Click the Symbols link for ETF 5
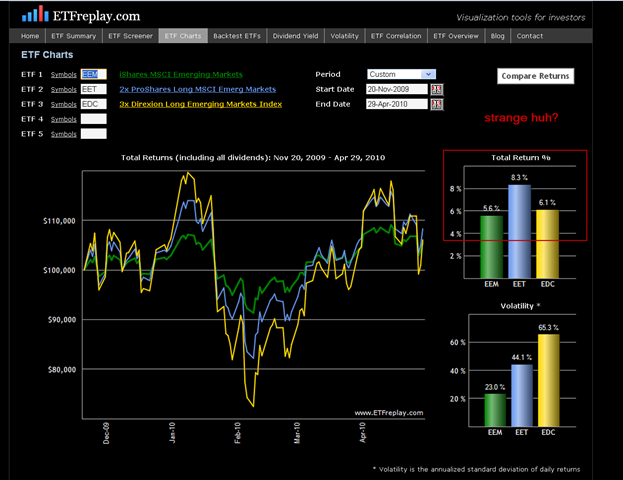Screen dimensions: 623x480 (x=64, y=134)
